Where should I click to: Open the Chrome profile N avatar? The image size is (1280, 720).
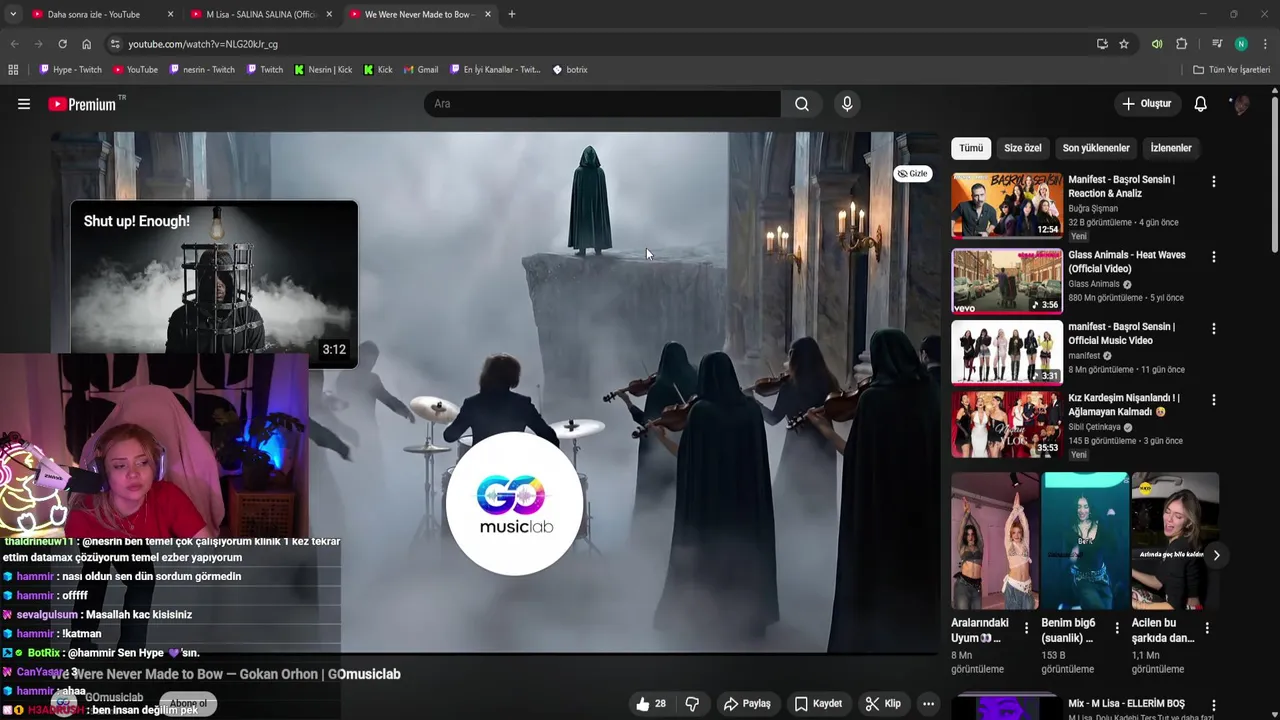point(1241,44)
